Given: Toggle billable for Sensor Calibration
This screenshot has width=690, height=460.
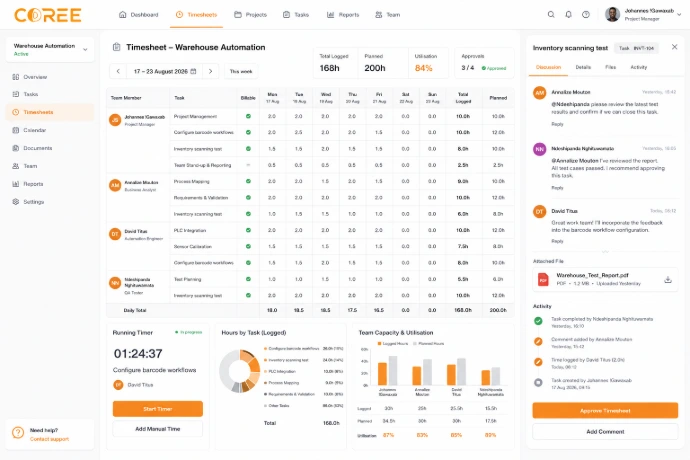Looking at the screenshot, I should [x=248, y=247].
